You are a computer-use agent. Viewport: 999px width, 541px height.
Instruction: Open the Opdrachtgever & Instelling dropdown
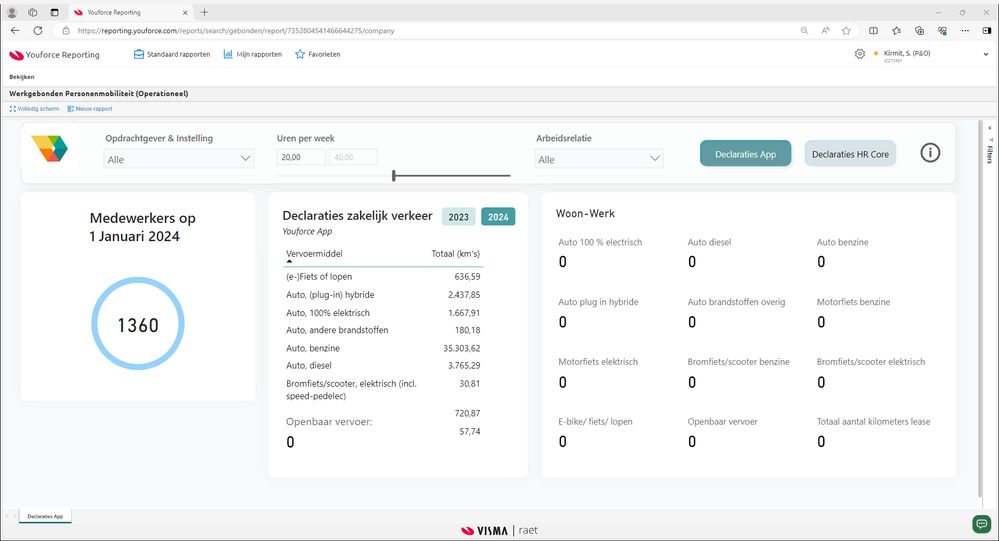[x=178, y=159]
